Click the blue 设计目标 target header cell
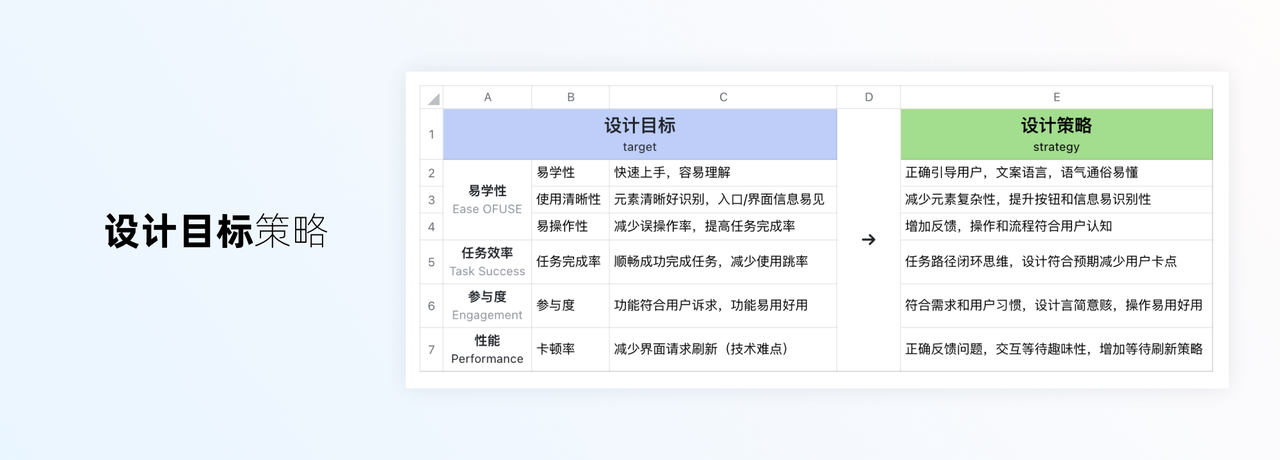1280x460 pixels. click(640, 134)
